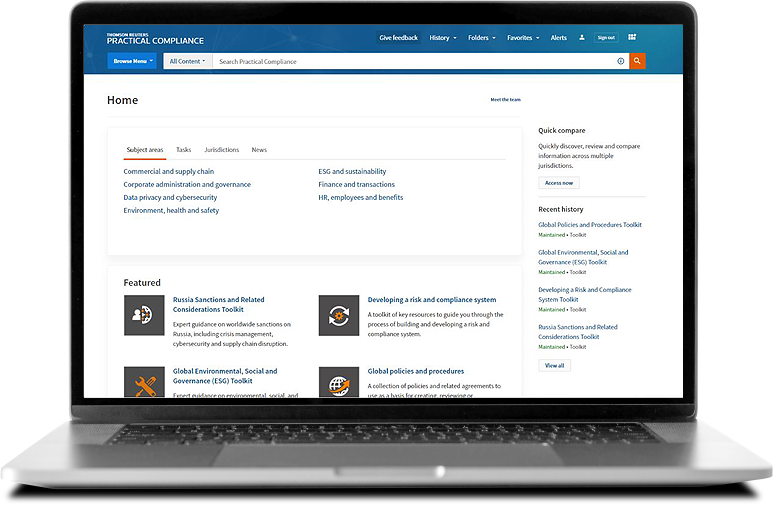Expand the Browse Menu dropdown
The image size is (773, 505).
133,61
